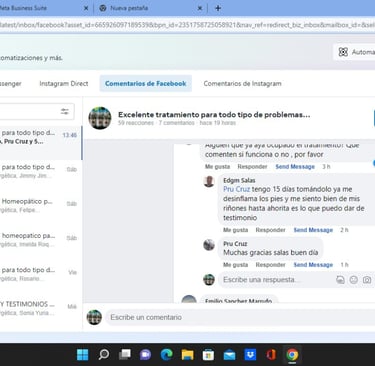Like Edgm Salas's testimonio comment
Image resolution: width=375 pixels, height=366 pixels.
[235, 230]
